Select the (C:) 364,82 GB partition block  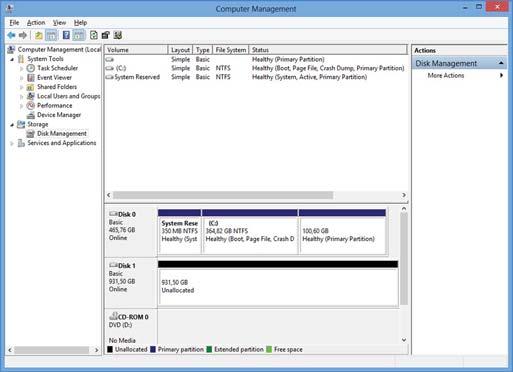click(250, 231)
